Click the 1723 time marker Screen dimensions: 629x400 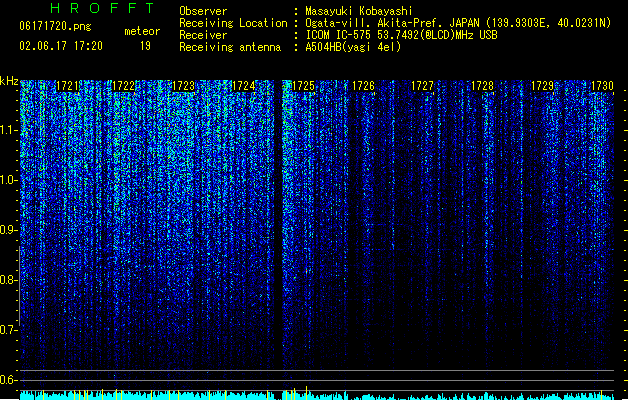coord(183,86)
